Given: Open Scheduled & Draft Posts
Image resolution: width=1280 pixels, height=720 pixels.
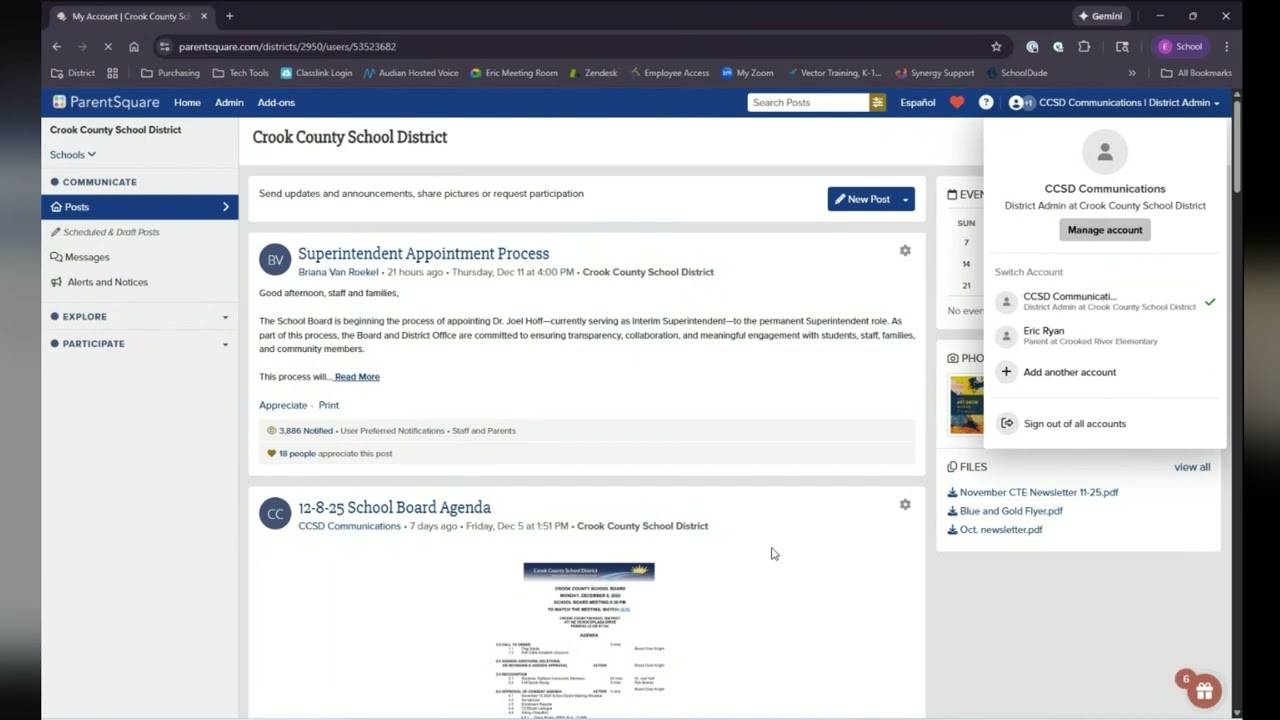Looking at the screenshot, I should (x=105, y=232).
